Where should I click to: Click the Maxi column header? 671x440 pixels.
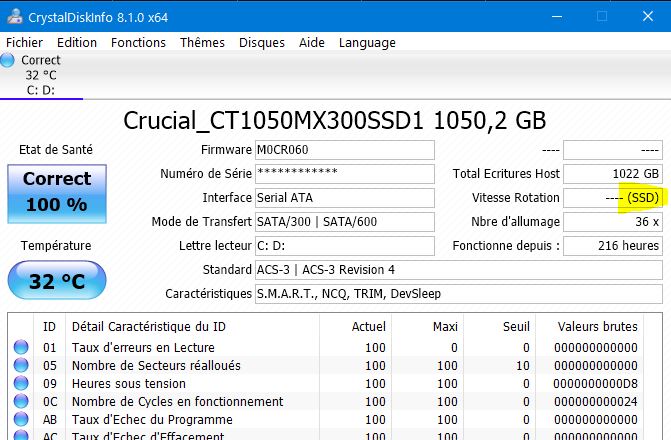click(x=428, y=327)
